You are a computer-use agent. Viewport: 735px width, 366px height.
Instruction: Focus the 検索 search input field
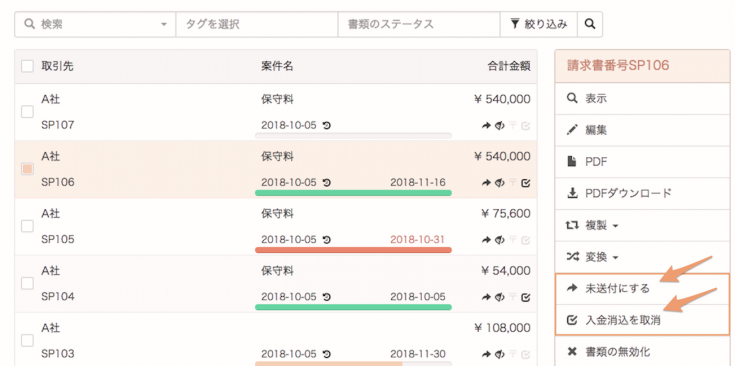click(x=96, y=24)
